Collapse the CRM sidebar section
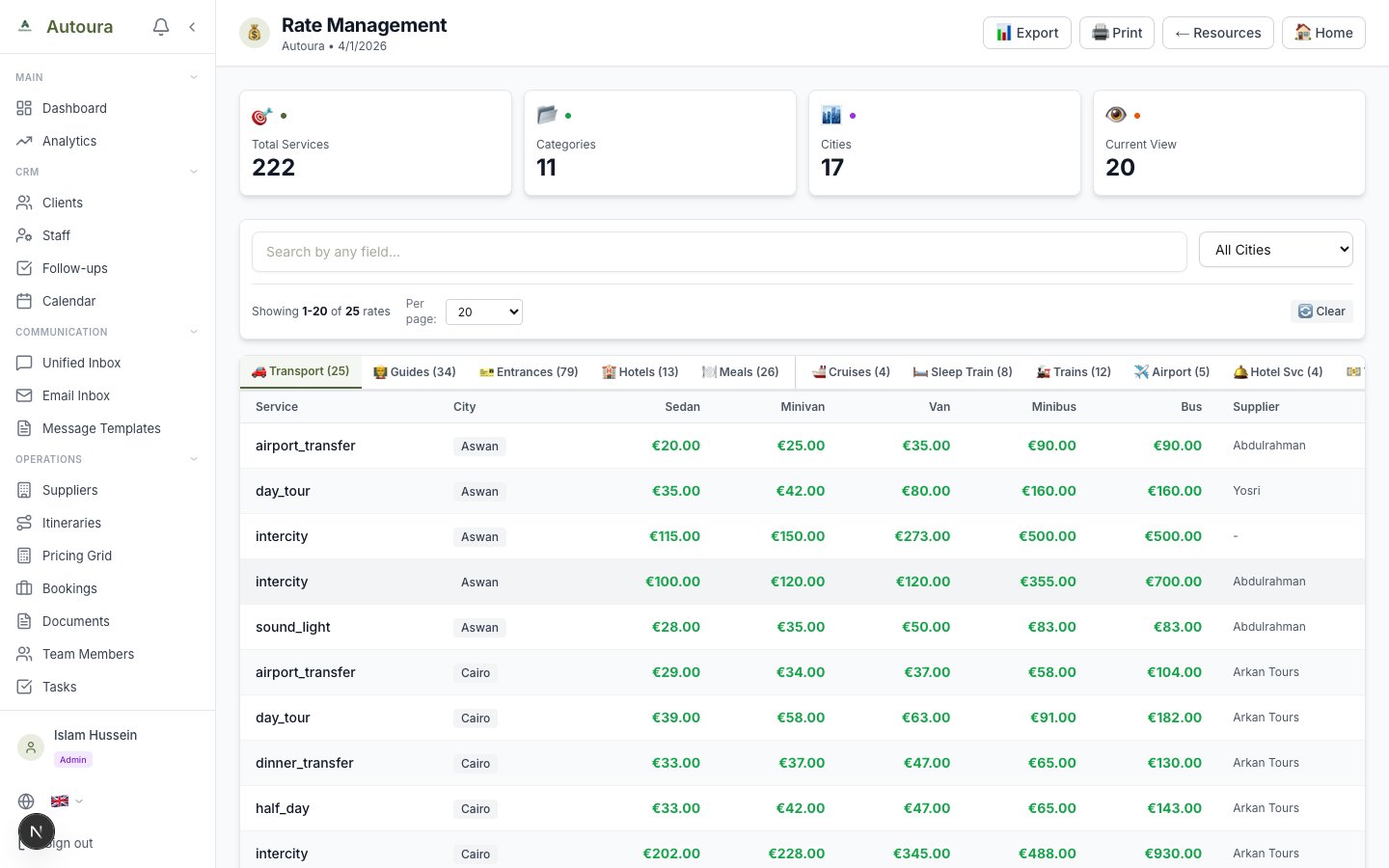1389x868 pixels. click(194, 172)
